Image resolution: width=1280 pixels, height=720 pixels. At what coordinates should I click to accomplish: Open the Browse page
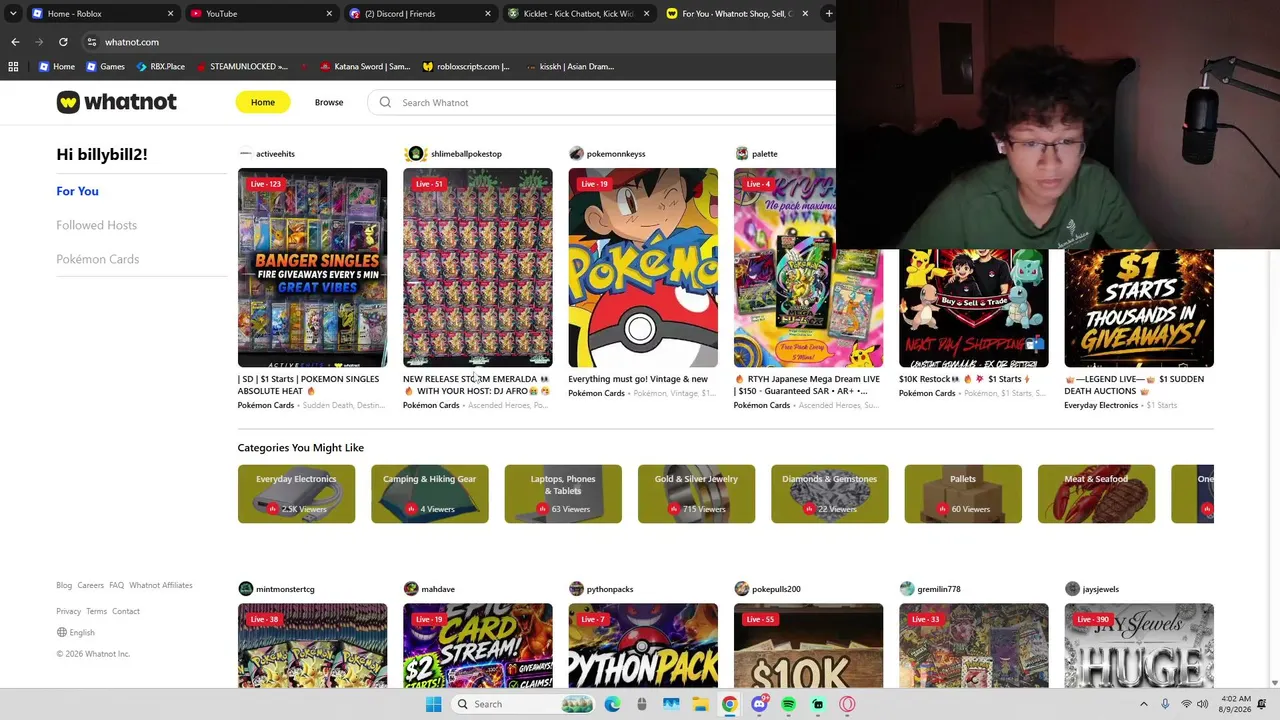[329, 102]
